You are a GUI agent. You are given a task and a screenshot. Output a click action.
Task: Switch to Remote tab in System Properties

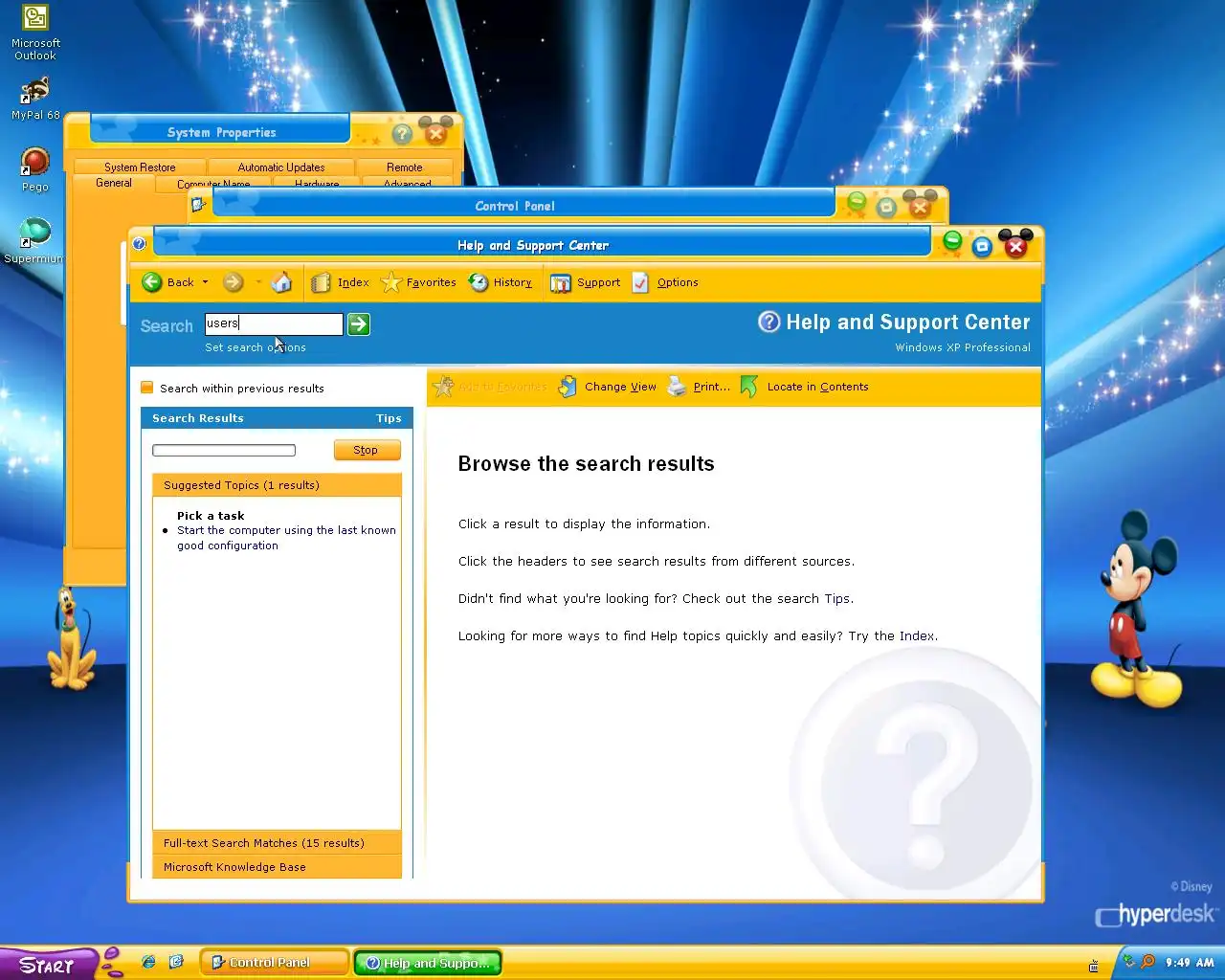coord(405,167)
